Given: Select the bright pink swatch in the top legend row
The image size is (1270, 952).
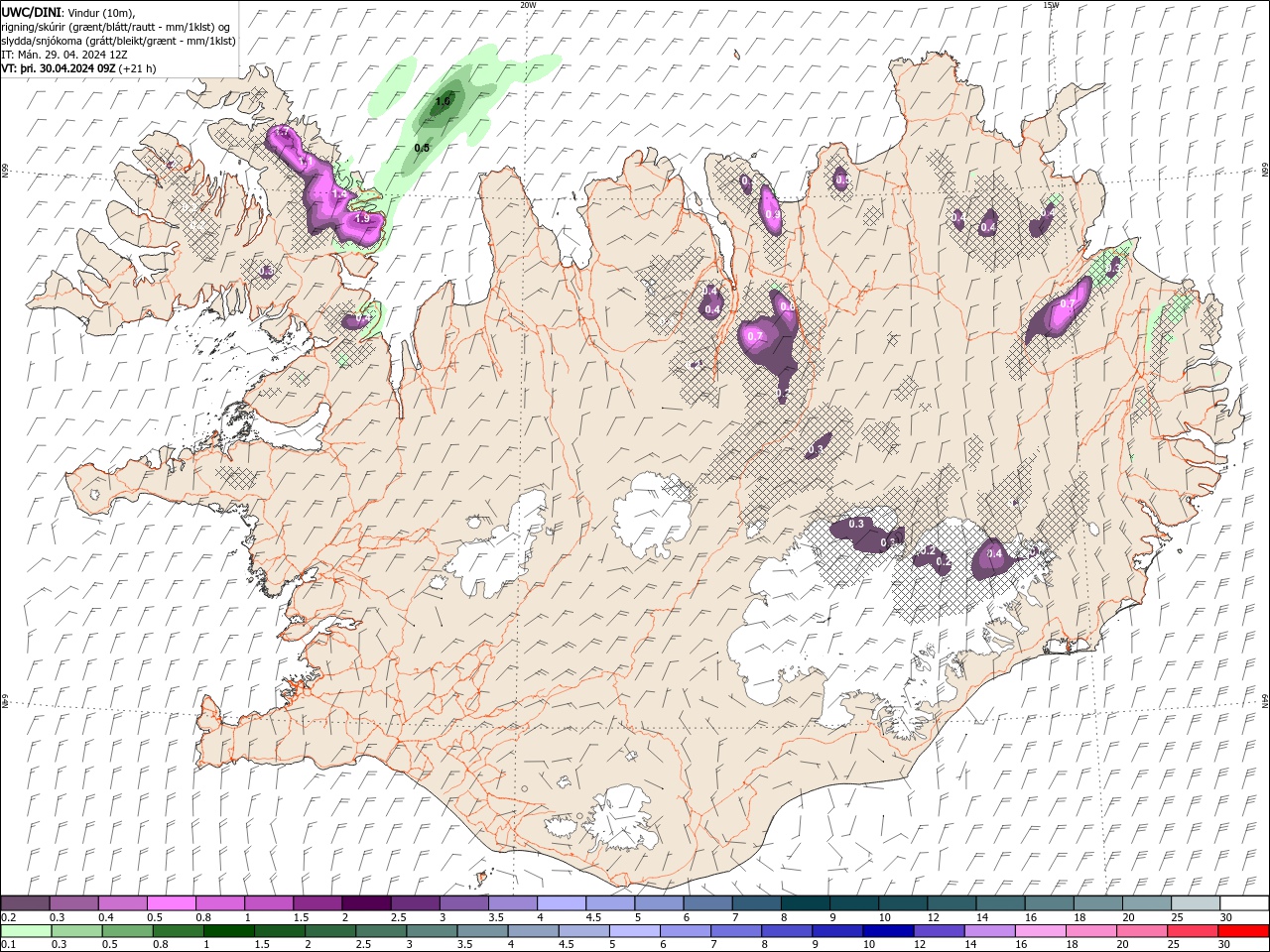Looking at the screenshot, I should click(x=171, y=903).
